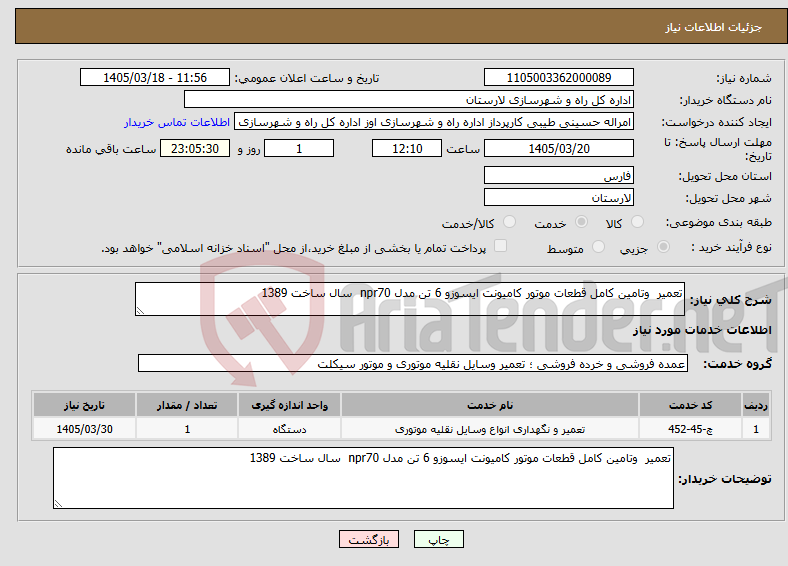
Task: Click the شرح کلی نیاز description textarea
Action: click(x=410, y=299)
